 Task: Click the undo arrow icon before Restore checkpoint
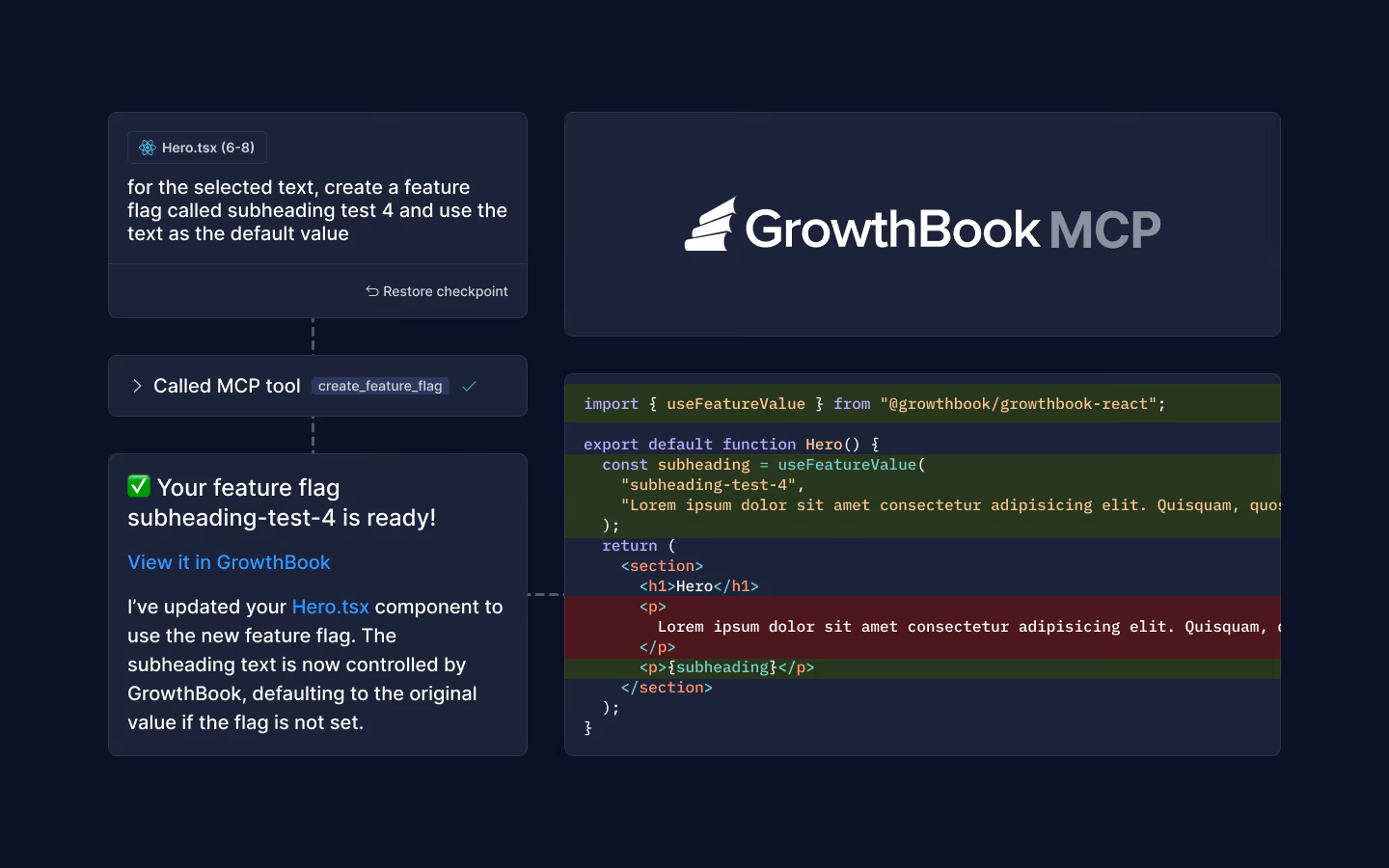[372, 290]
